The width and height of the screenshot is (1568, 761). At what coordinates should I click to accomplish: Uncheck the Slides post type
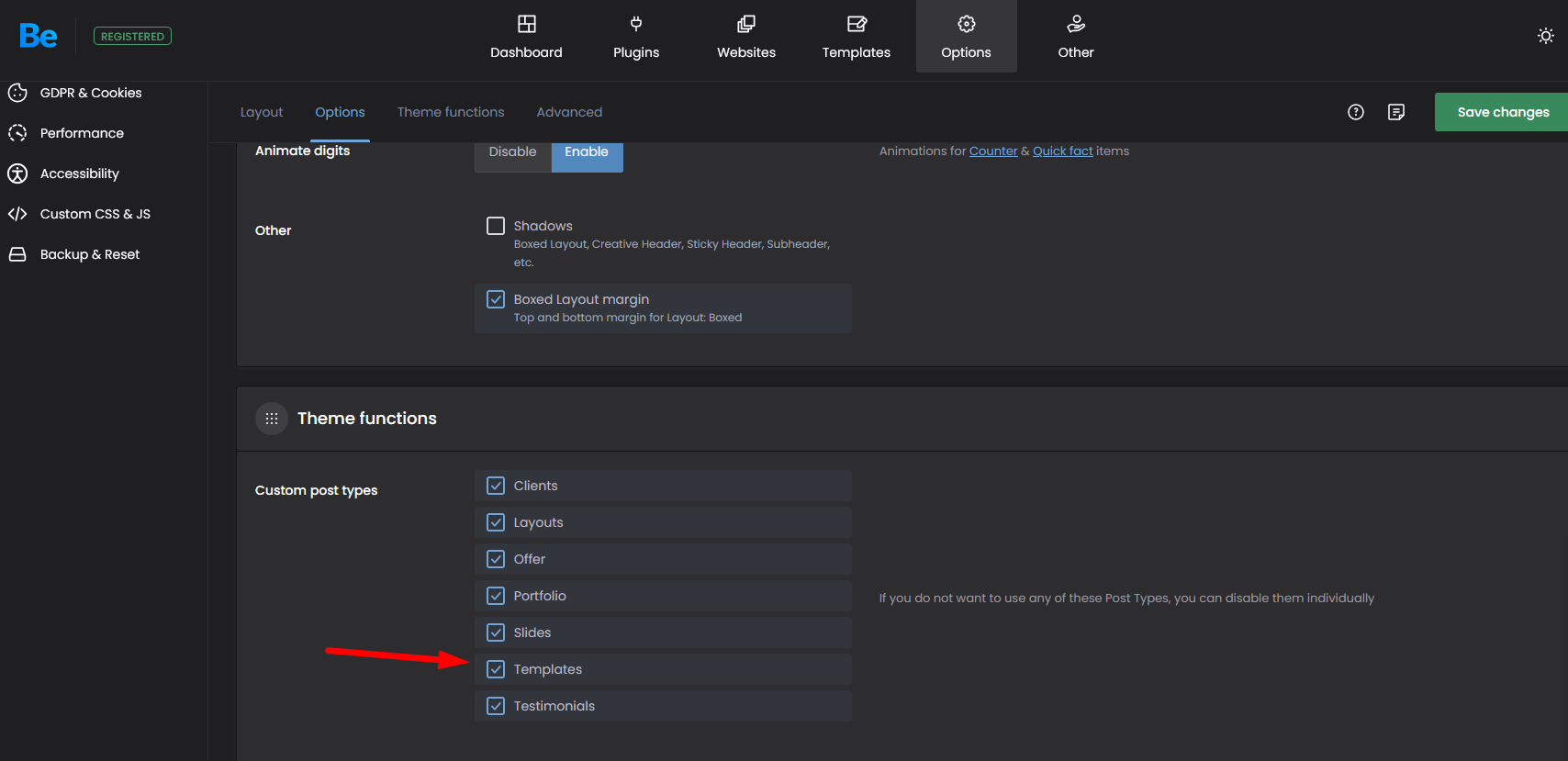click(496, 632)
